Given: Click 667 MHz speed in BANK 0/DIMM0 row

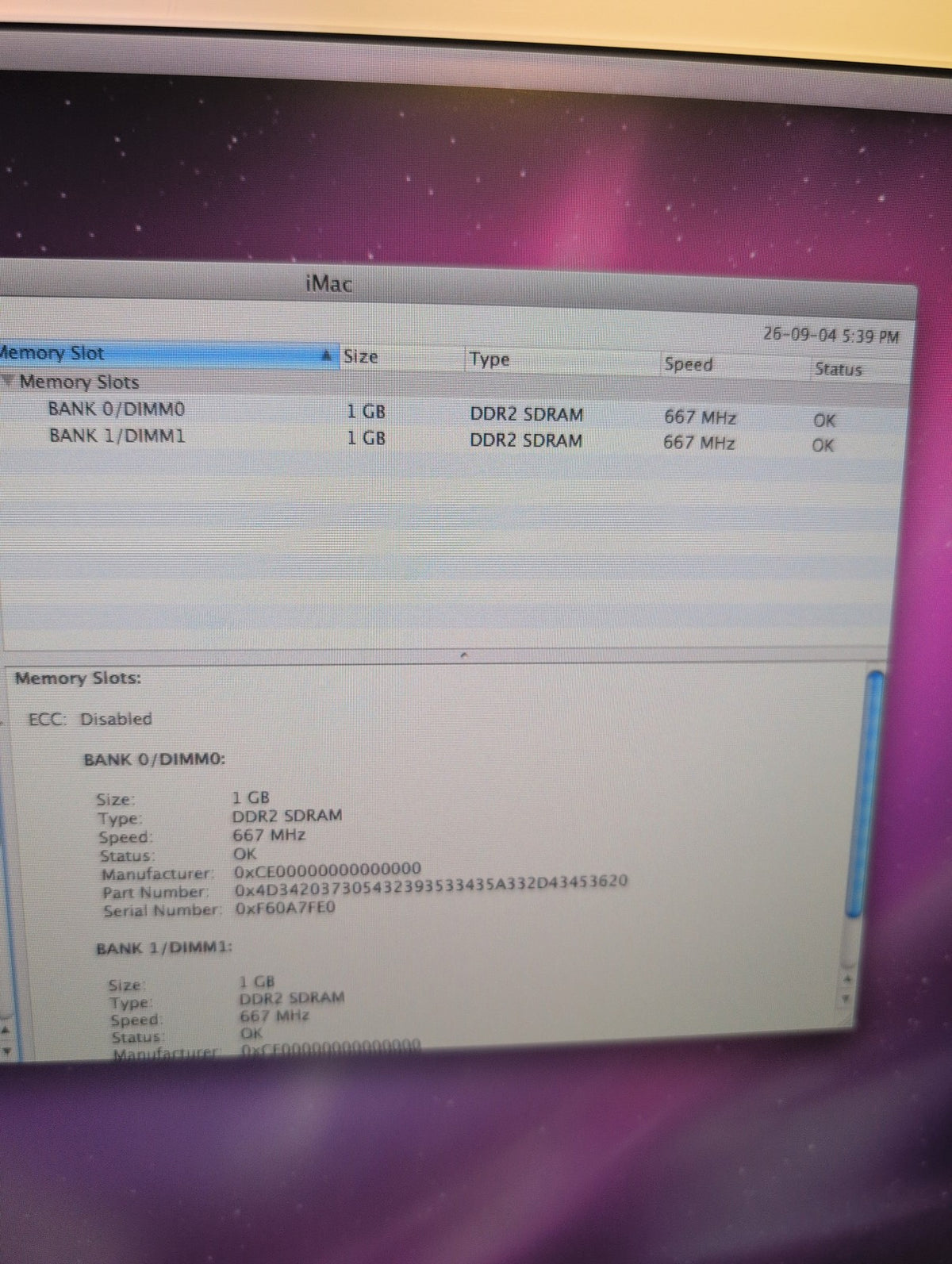Looking at the screenshot, I should pyautogui.click(x=700, y=417).
